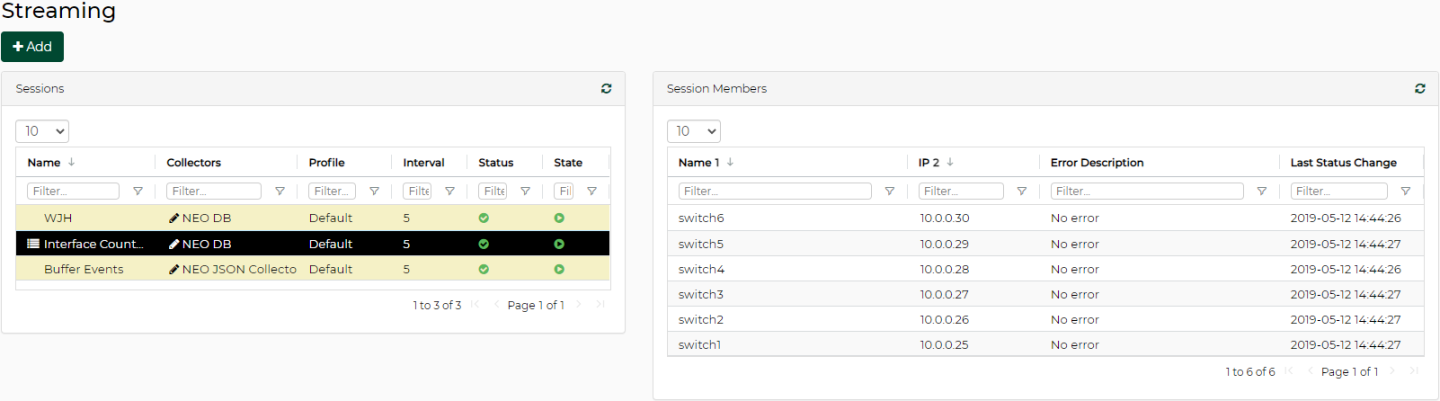Viewport: 1440px width, 401px height.
Task: Open Session Members page size dropdown
Action: [x=694, y=131]
